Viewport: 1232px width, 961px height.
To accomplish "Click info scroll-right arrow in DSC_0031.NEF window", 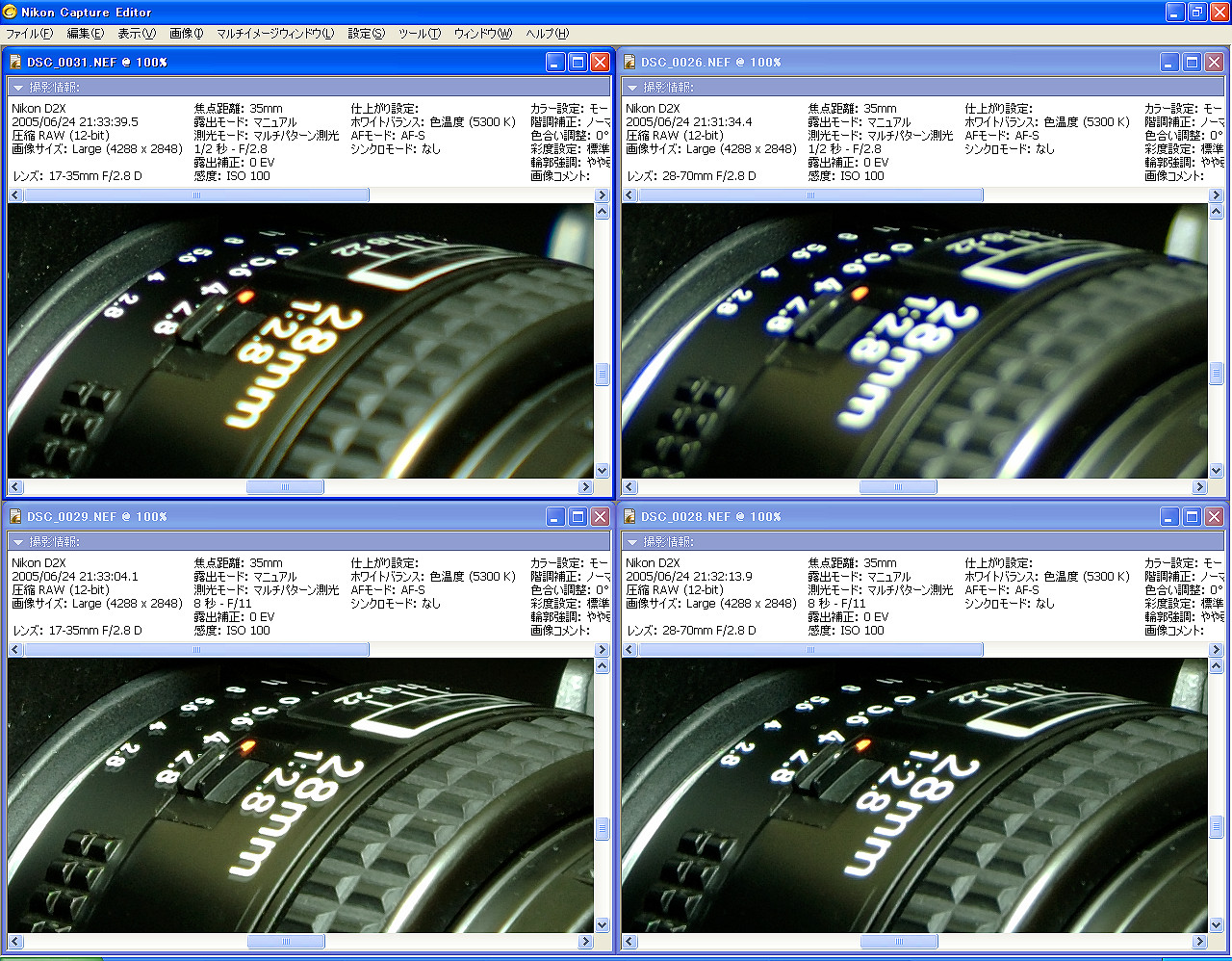I will (602, 195).
